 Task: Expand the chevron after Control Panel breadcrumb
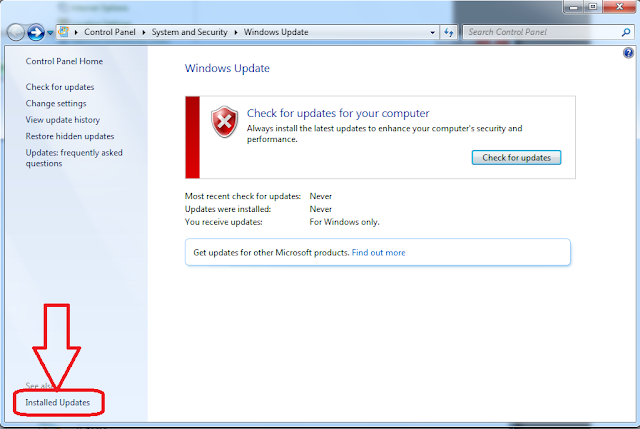pyautogui.click(x=144, y=32)
